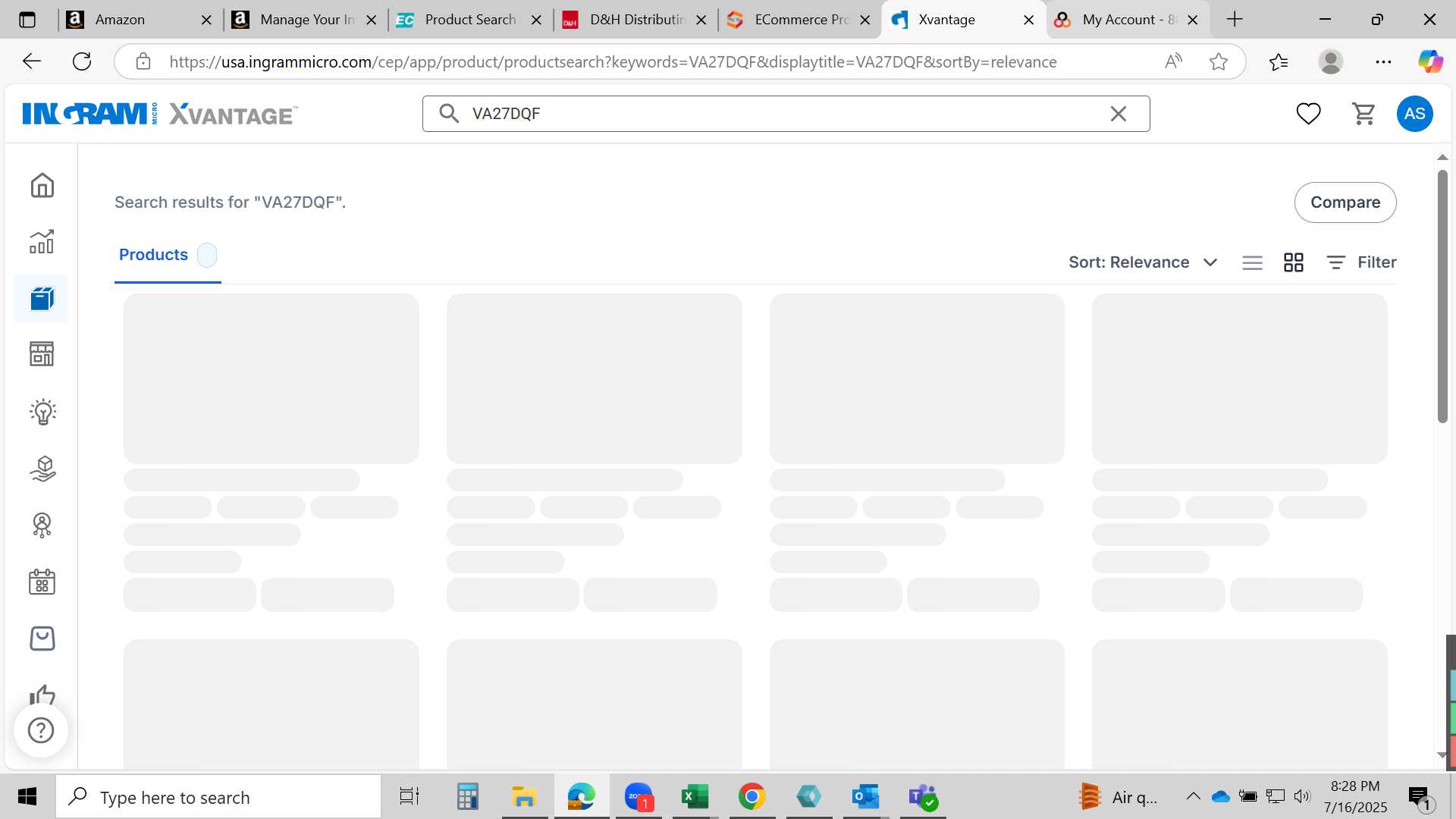
Task: Open the volume speaker tray icon
Action: (1302, 796)
